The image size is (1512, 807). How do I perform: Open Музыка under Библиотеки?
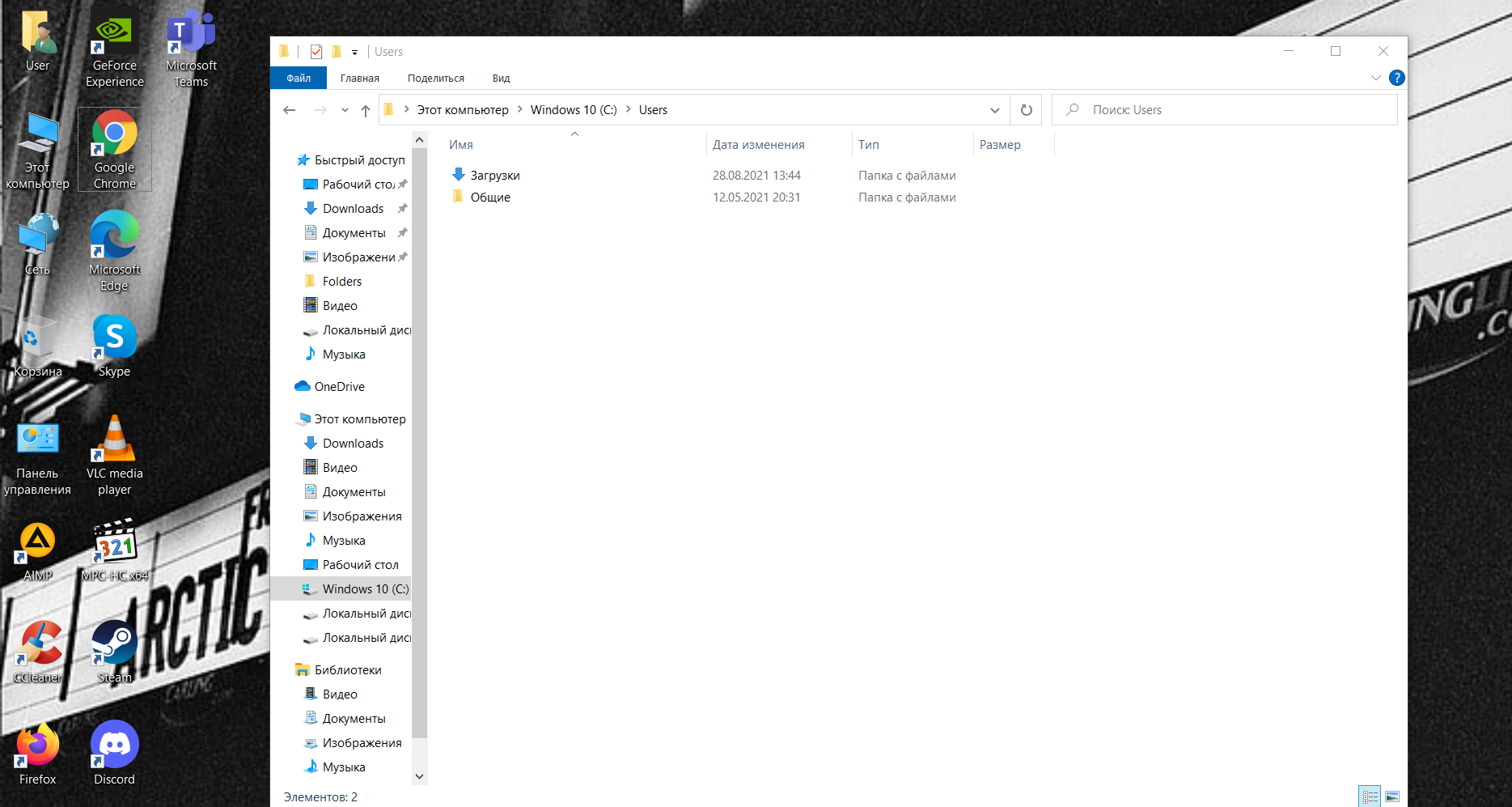tap(344, 767)
